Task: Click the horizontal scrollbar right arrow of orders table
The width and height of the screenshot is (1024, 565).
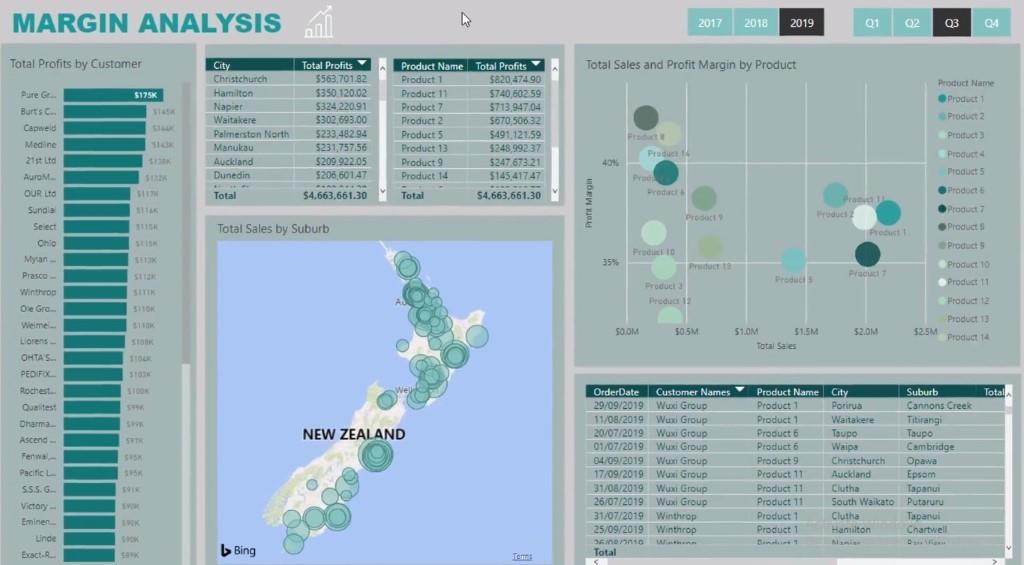Action: click(995, 561)
